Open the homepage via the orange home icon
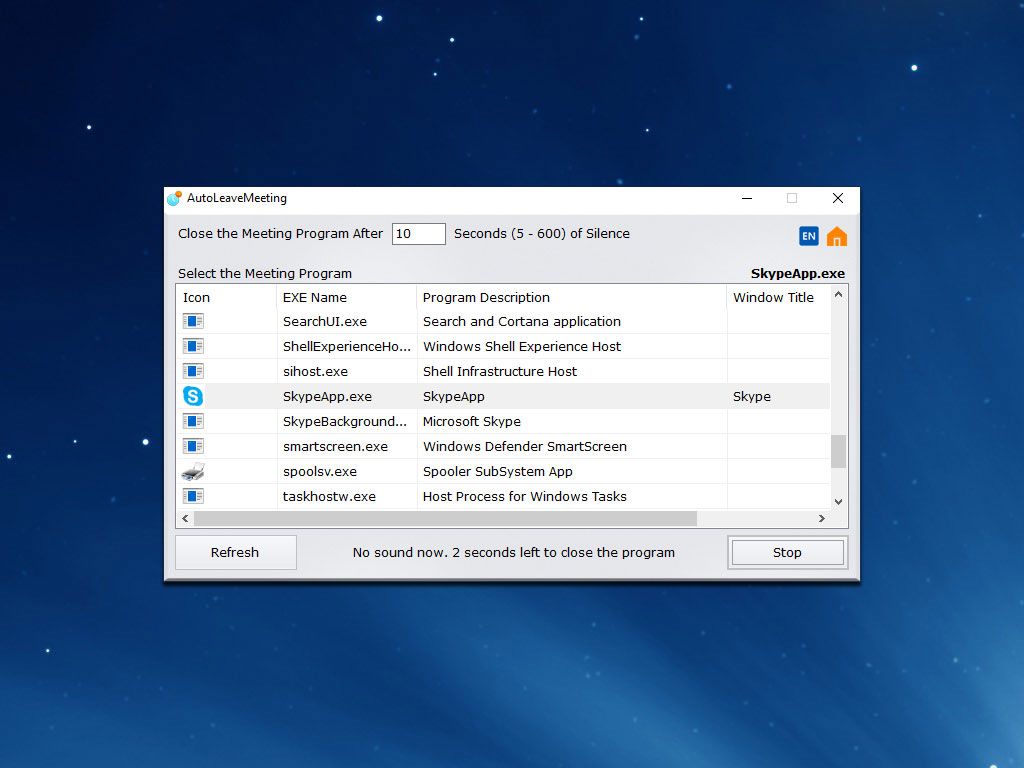 [836, 235]
